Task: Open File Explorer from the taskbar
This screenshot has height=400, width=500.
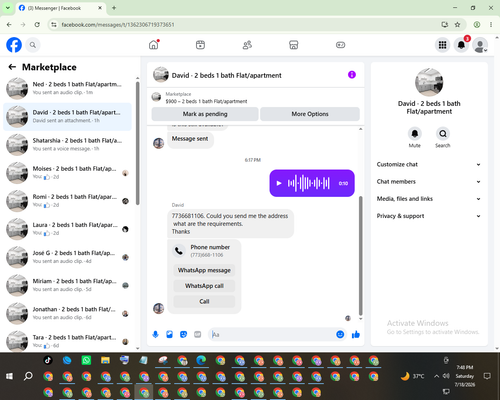Action: [x=105, y=360]
